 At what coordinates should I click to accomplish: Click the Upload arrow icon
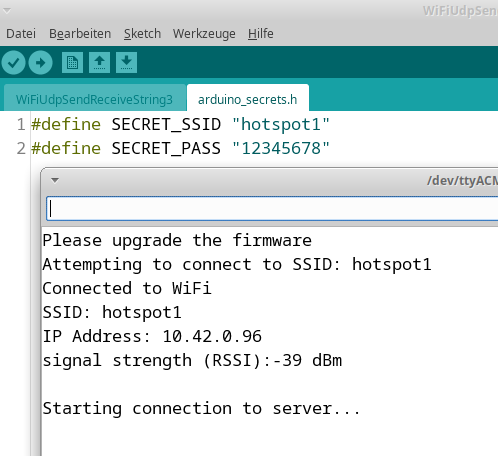click(40, 62)
